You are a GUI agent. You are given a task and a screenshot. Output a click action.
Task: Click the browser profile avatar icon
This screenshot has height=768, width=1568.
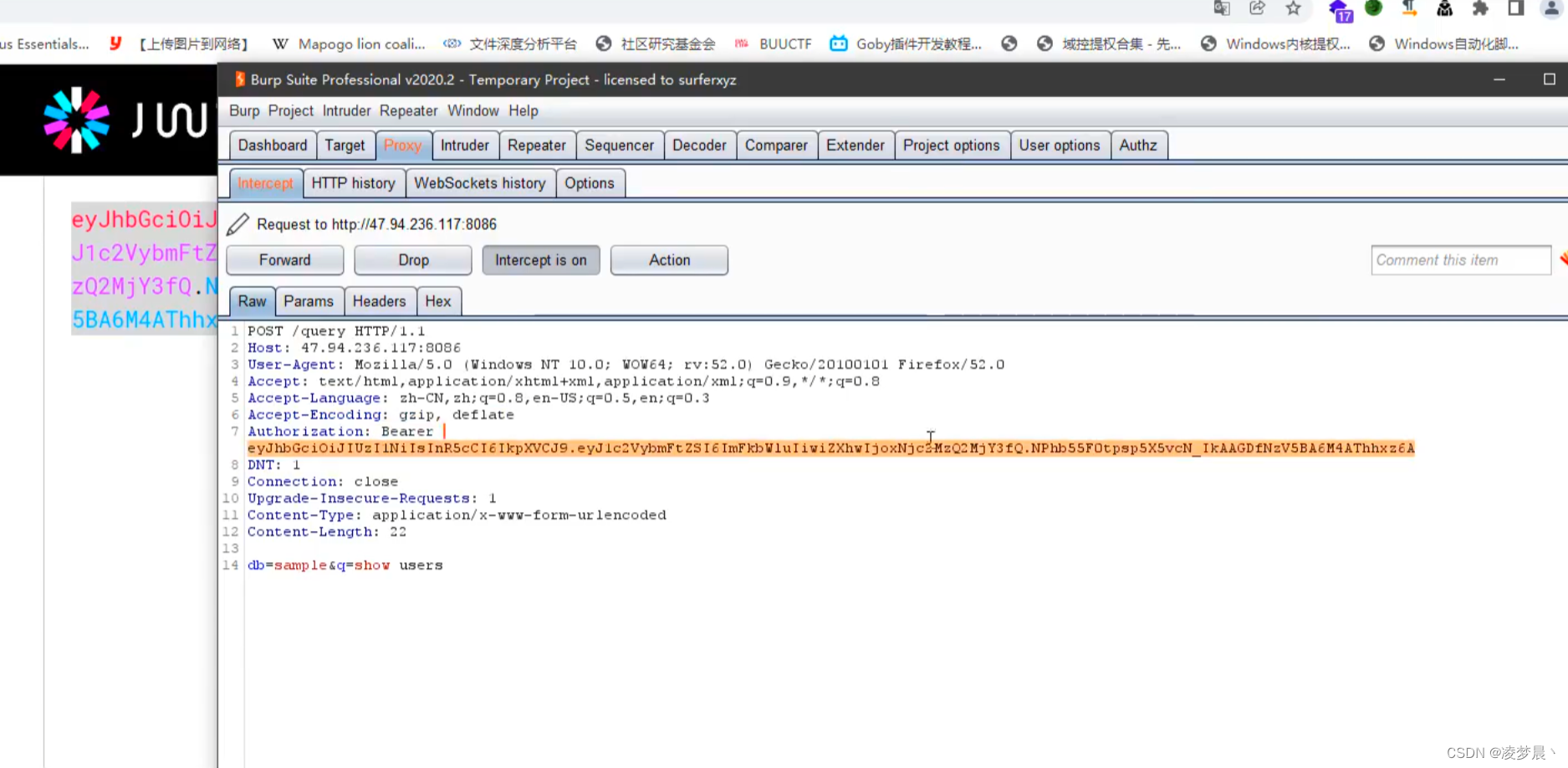coord(1551,9)
